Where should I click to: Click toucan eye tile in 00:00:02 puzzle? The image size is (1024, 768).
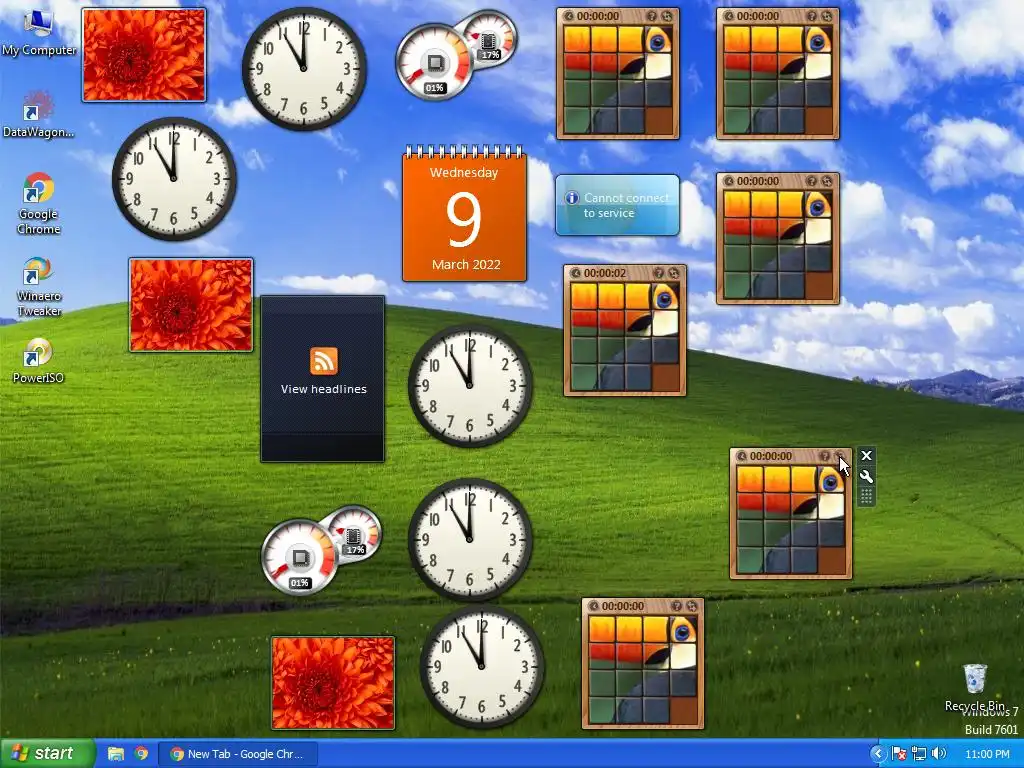[665, 296]
